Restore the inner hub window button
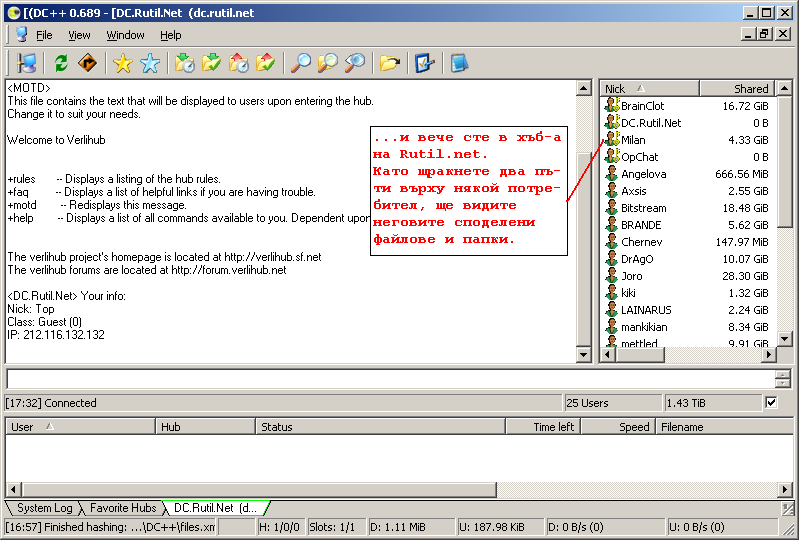 coord(764,34)
